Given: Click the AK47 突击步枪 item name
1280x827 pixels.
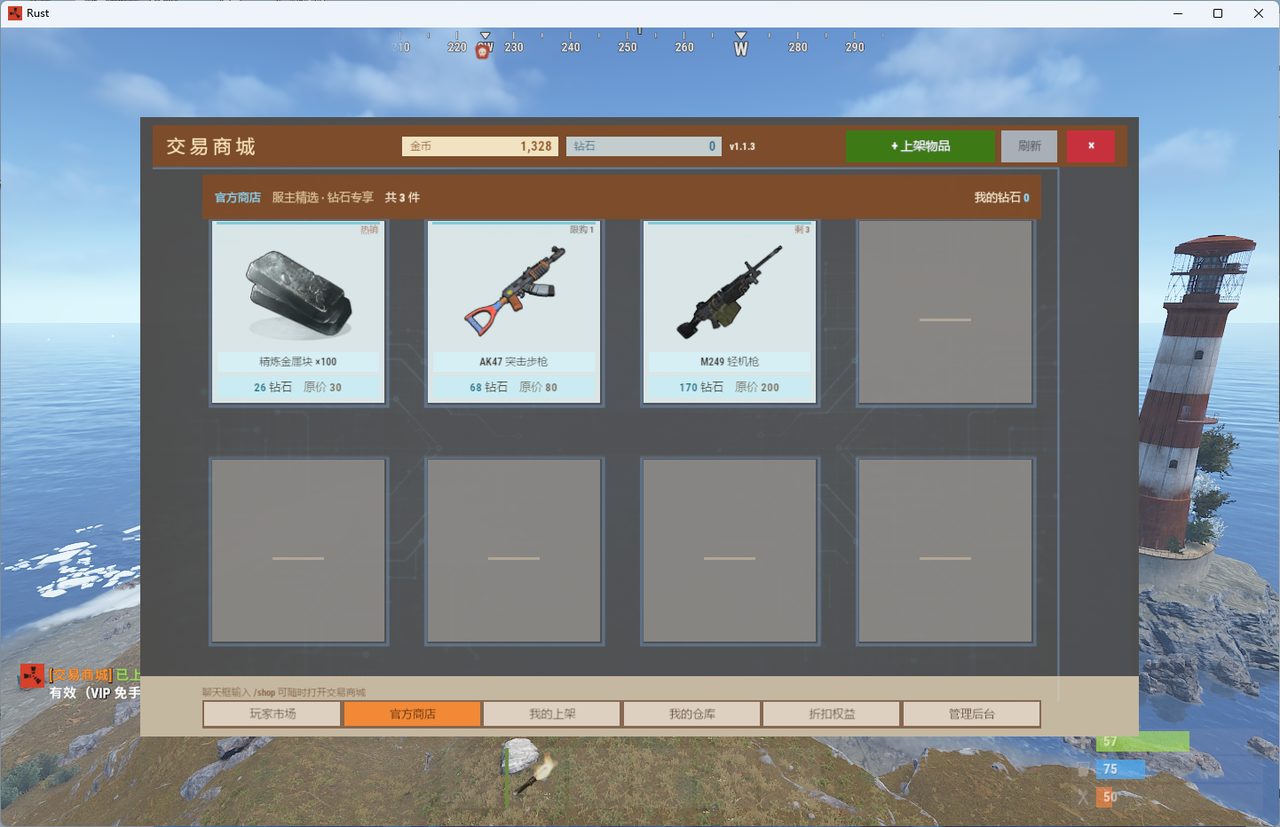Looking at the screenshot, I should [514, 362].
